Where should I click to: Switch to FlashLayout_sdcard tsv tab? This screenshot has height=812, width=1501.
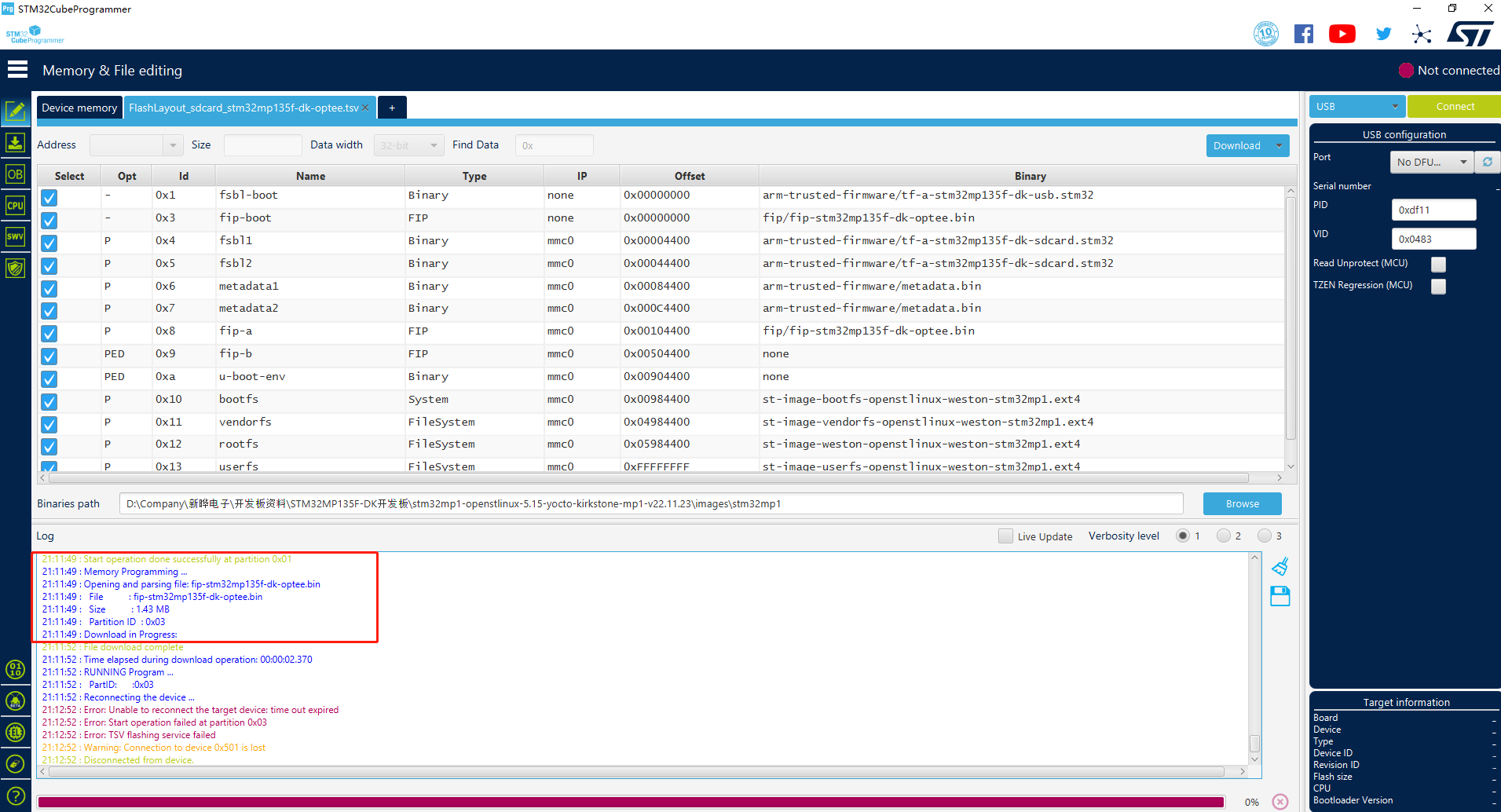[243, 108]
